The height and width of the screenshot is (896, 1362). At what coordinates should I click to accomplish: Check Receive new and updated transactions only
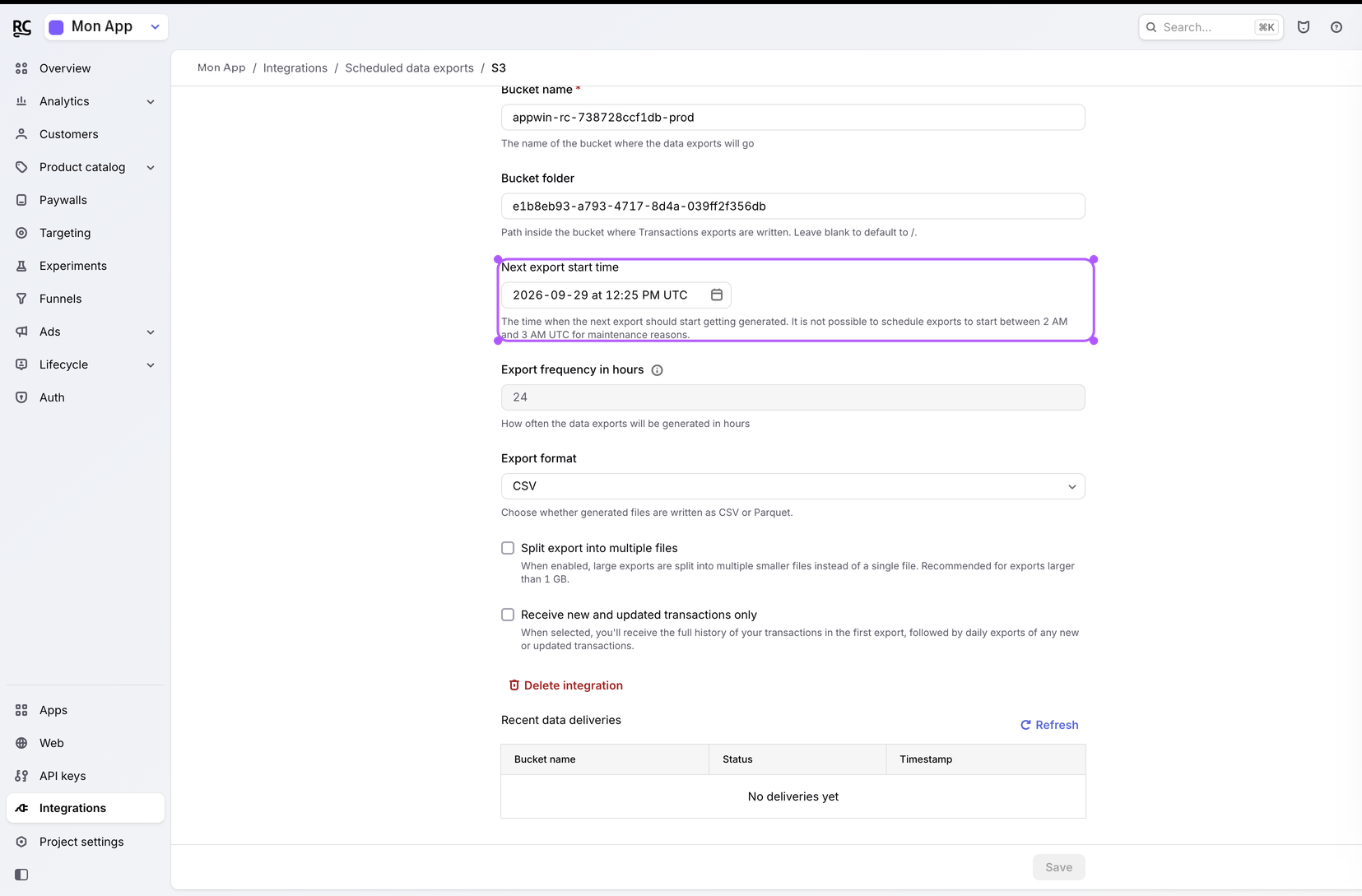pyautogui.click(x=508, y=615)
